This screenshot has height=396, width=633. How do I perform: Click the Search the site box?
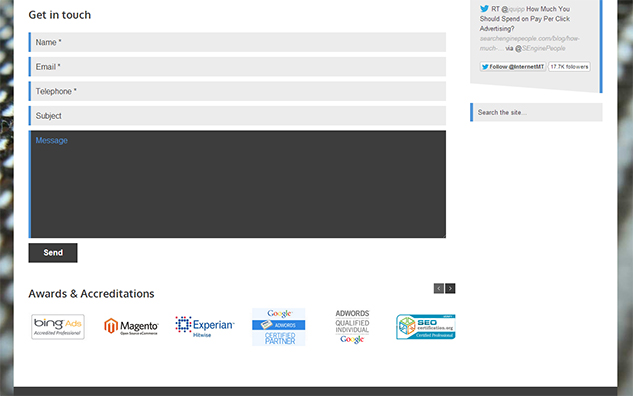pos(536,112)
